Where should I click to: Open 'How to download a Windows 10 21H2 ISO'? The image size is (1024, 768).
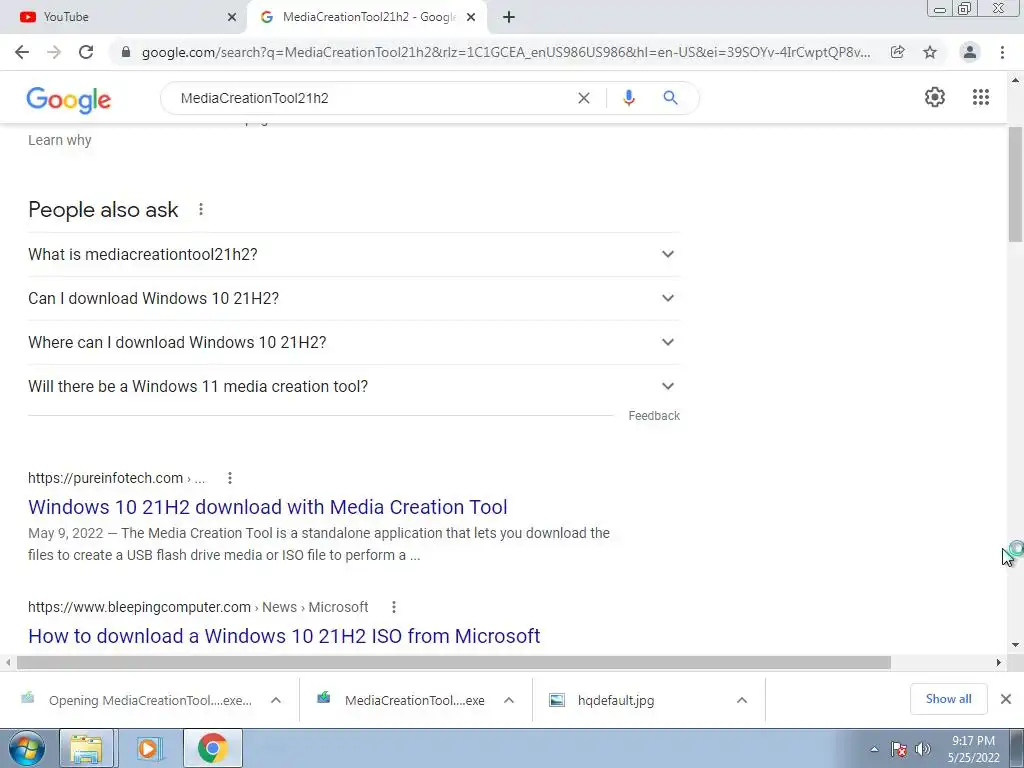284,636
